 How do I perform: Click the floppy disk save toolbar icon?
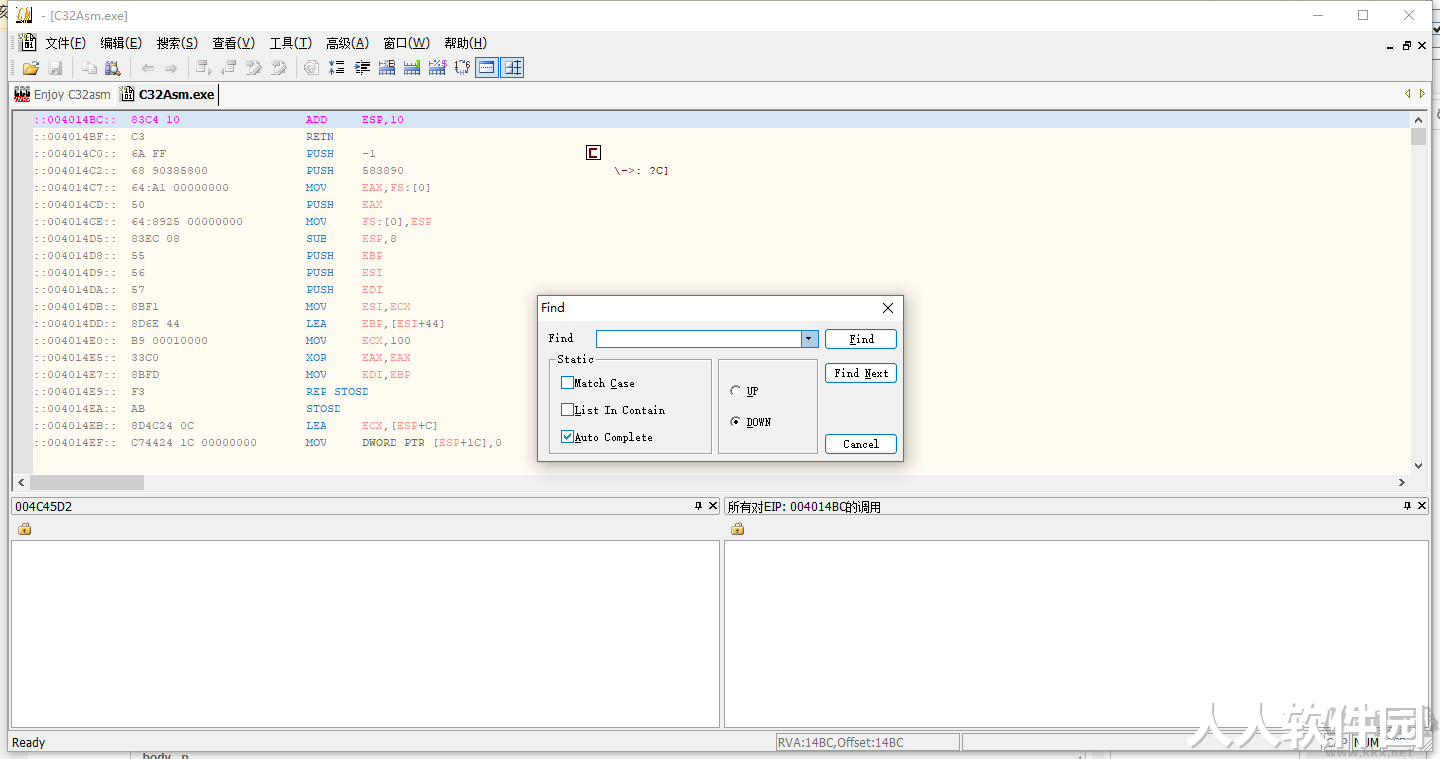click(x=56, y=68)
